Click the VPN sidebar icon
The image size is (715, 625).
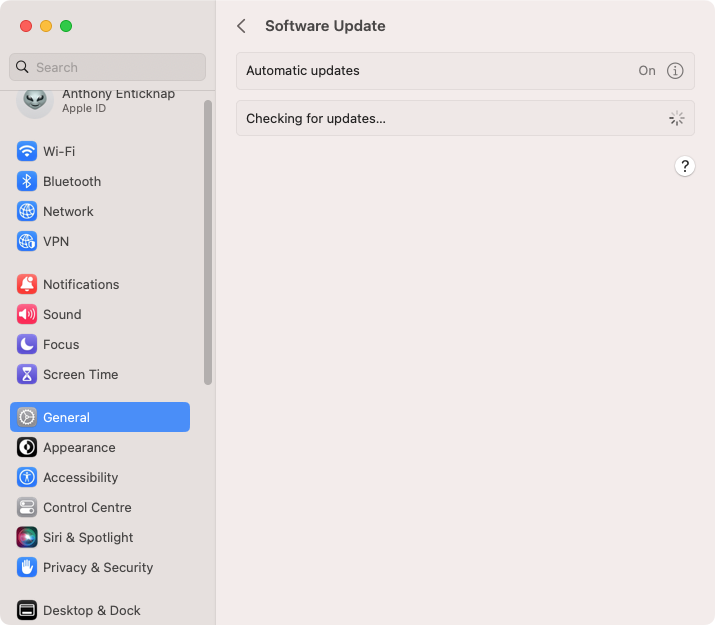click(x=27, y=242)
